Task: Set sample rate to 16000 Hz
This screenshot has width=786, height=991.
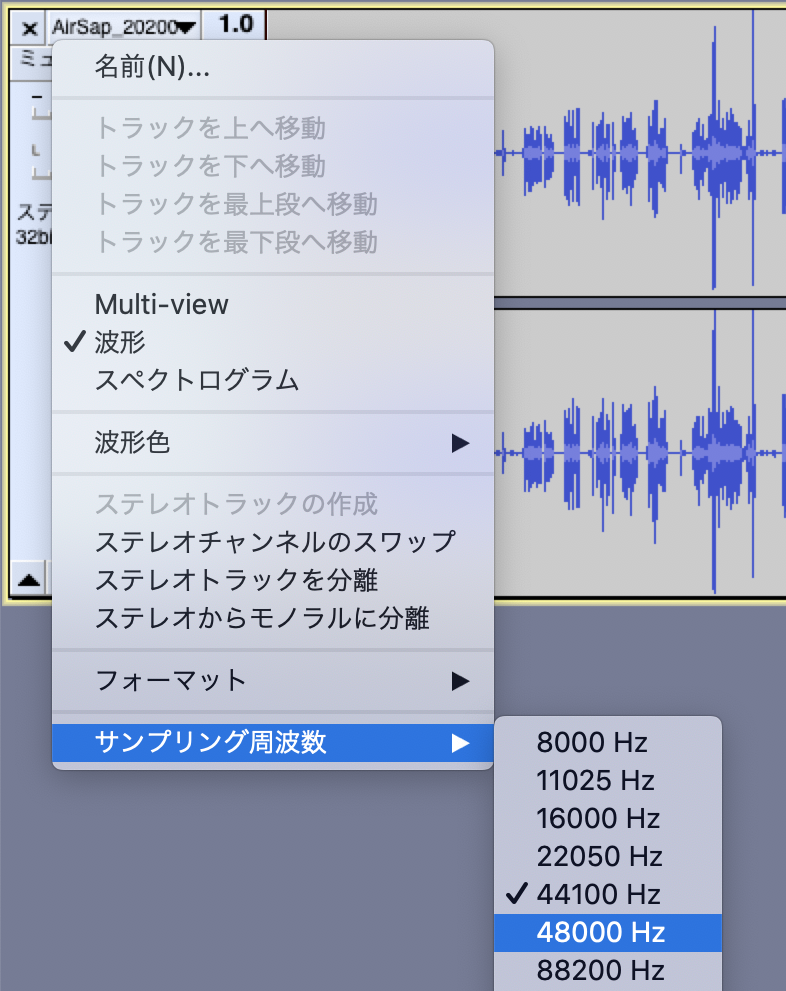Action: click(608, 818)
